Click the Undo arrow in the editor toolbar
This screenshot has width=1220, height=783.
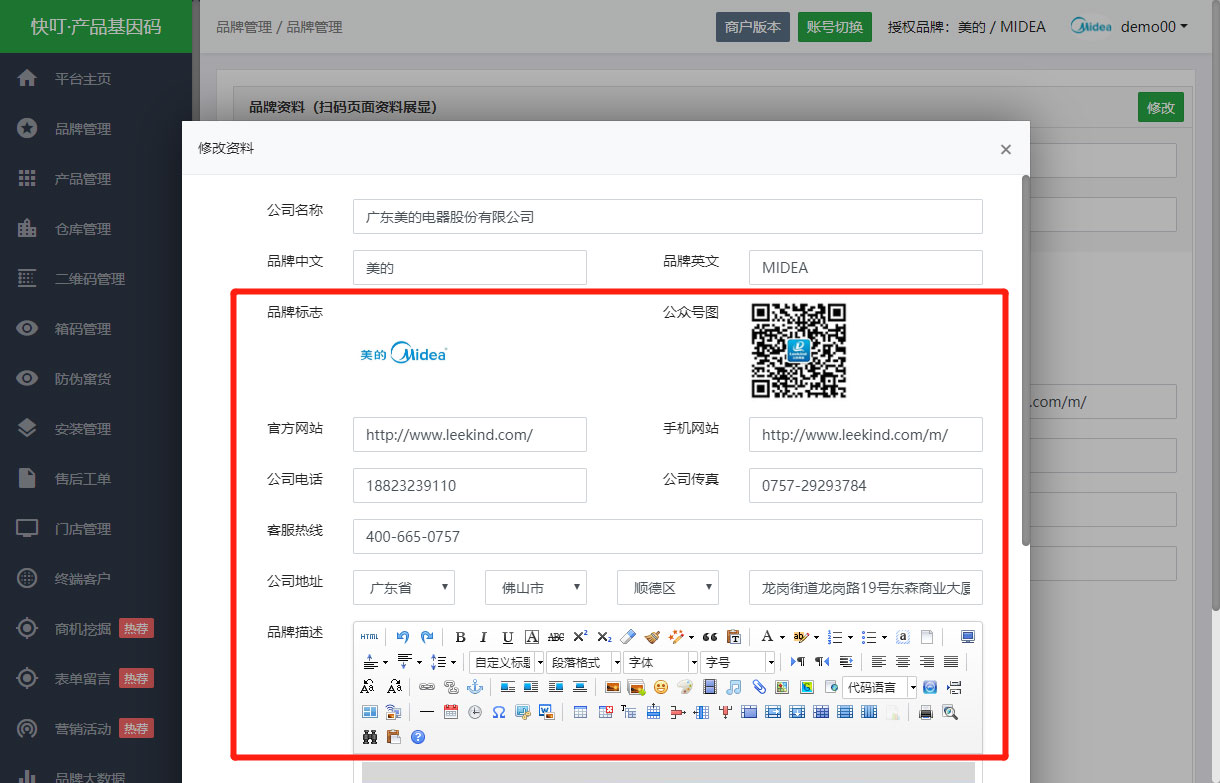point(403,637)
